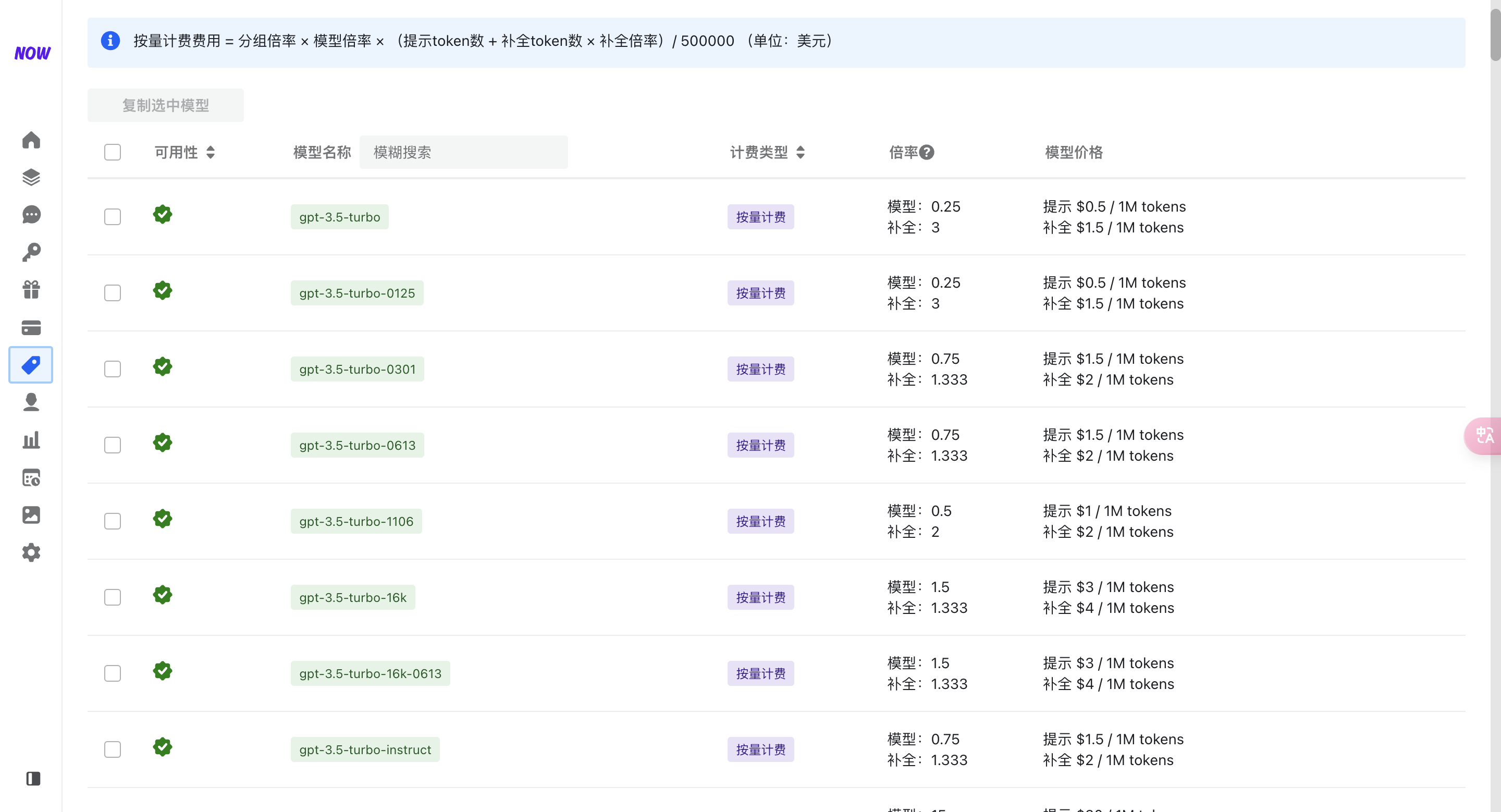Image resolution: width=1501 pixels, height=812 pixels.
Task: Click availability badge for gpt-3.5-turbo-0613
Action: (x=163, y=442)
